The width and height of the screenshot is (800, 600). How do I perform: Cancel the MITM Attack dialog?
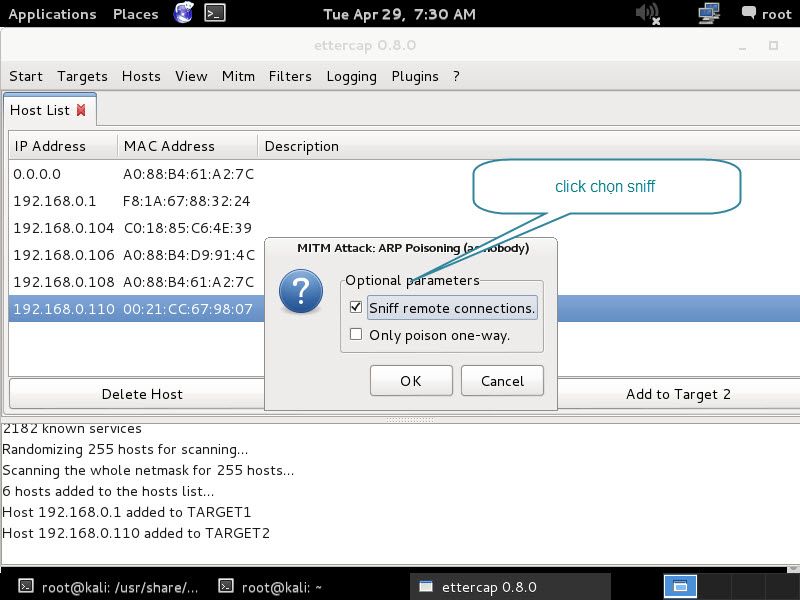click(x=502, y=381)
